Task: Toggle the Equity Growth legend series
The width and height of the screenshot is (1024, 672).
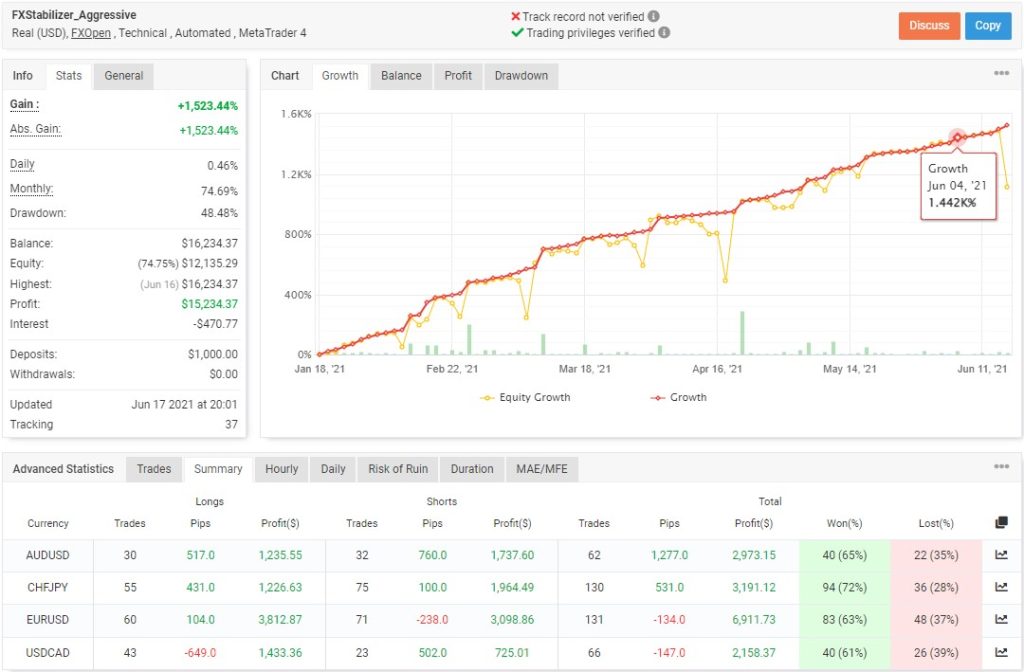Action: coord(525,397)
